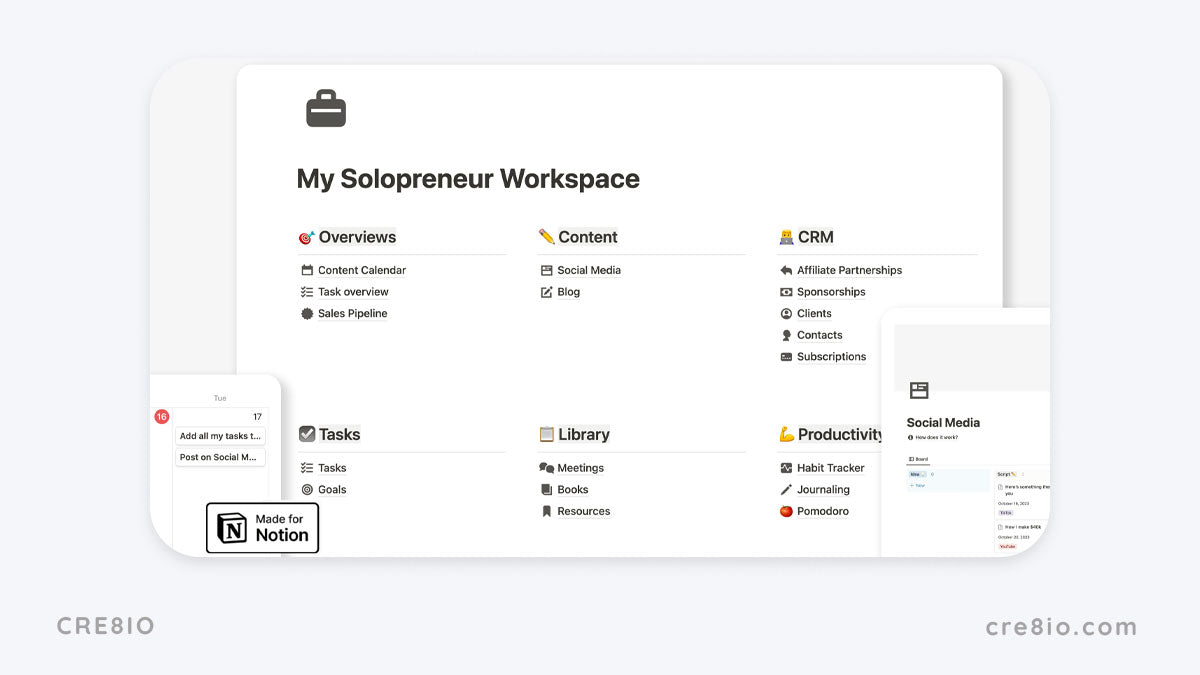Open the Meetings page in Library
The width and height of the screenshot is (1200, 675).
580,468
